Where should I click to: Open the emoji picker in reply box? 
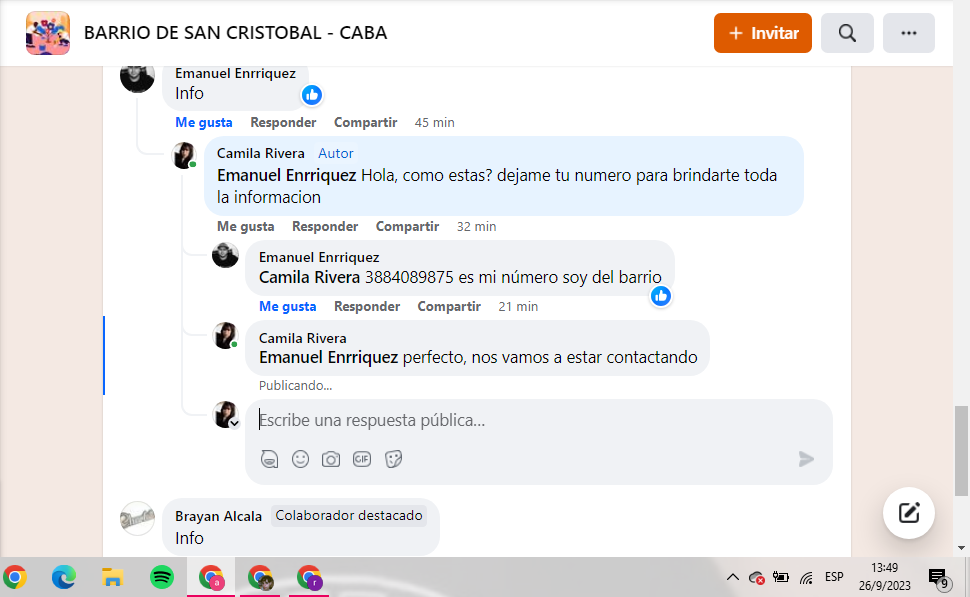click(300, 459)
